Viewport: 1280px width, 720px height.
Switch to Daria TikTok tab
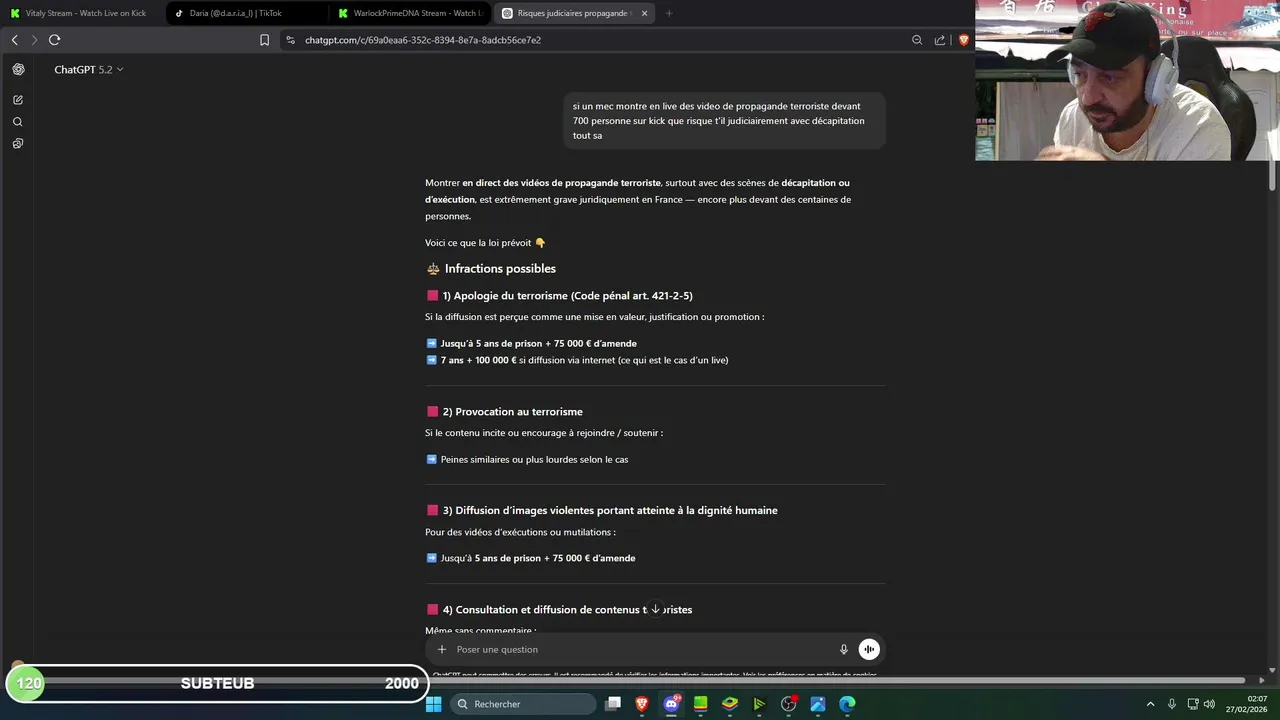pos(246,13)
